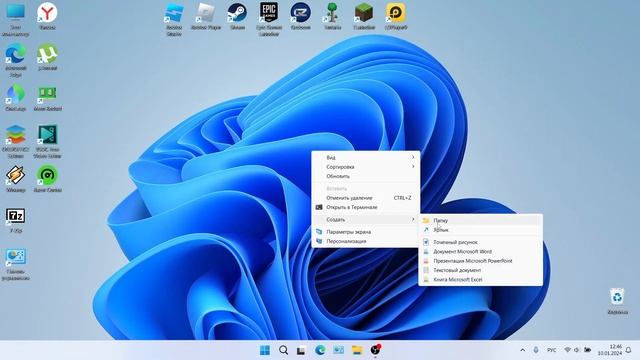Choose Открыть в Терминале

click(366, 207)
